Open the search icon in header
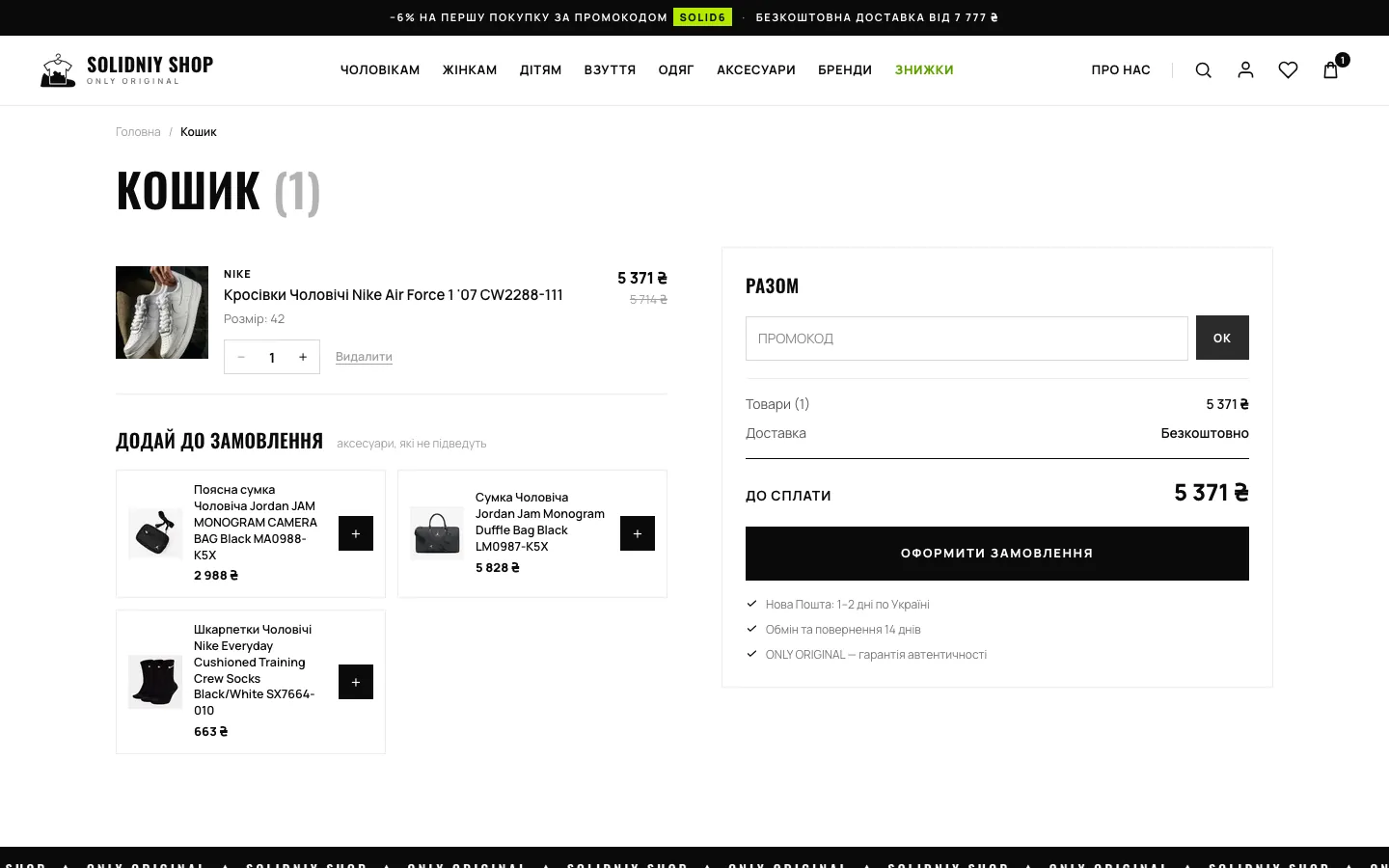The image size is (1389, 868). tap(1203, 70)
